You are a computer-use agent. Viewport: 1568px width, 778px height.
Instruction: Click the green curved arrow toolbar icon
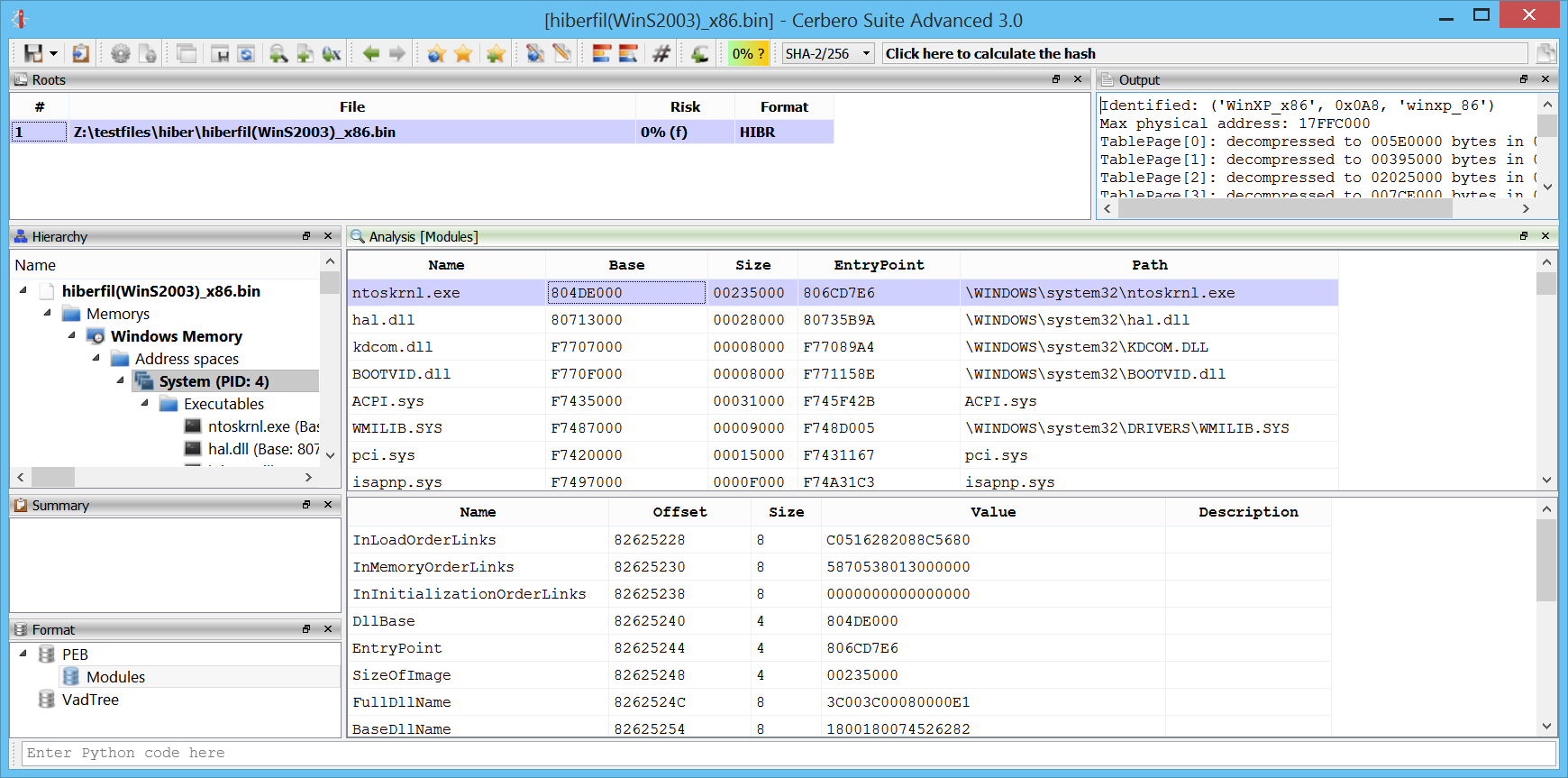click(699, 53)
